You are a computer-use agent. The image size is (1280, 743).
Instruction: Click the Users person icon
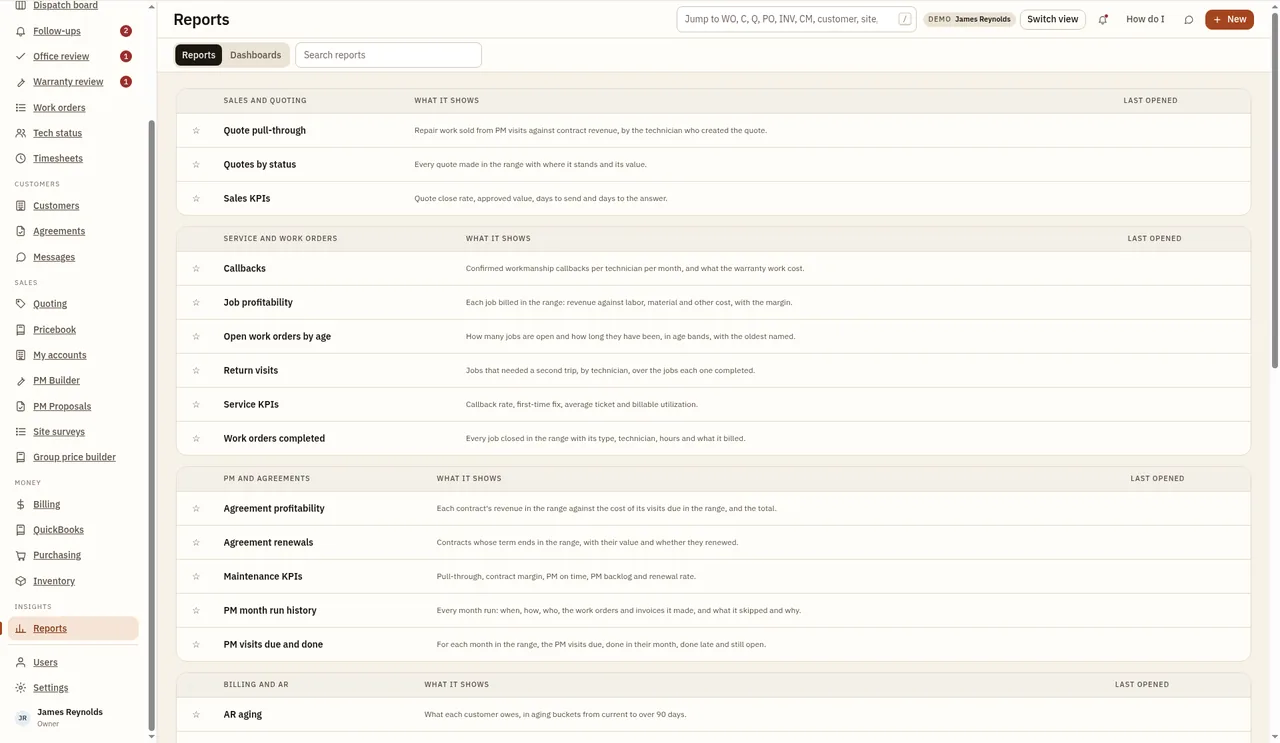point(21,662)
